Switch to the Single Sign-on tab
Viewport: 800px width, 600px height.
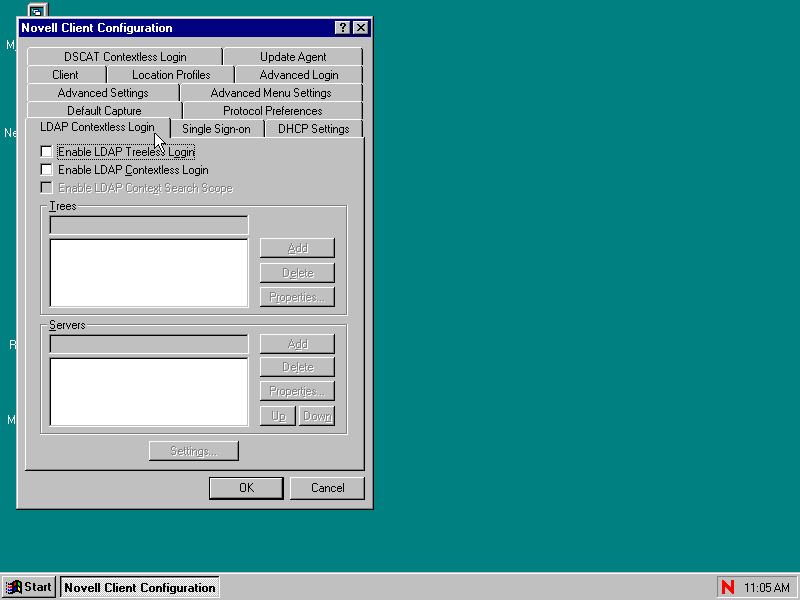(216, 129)
